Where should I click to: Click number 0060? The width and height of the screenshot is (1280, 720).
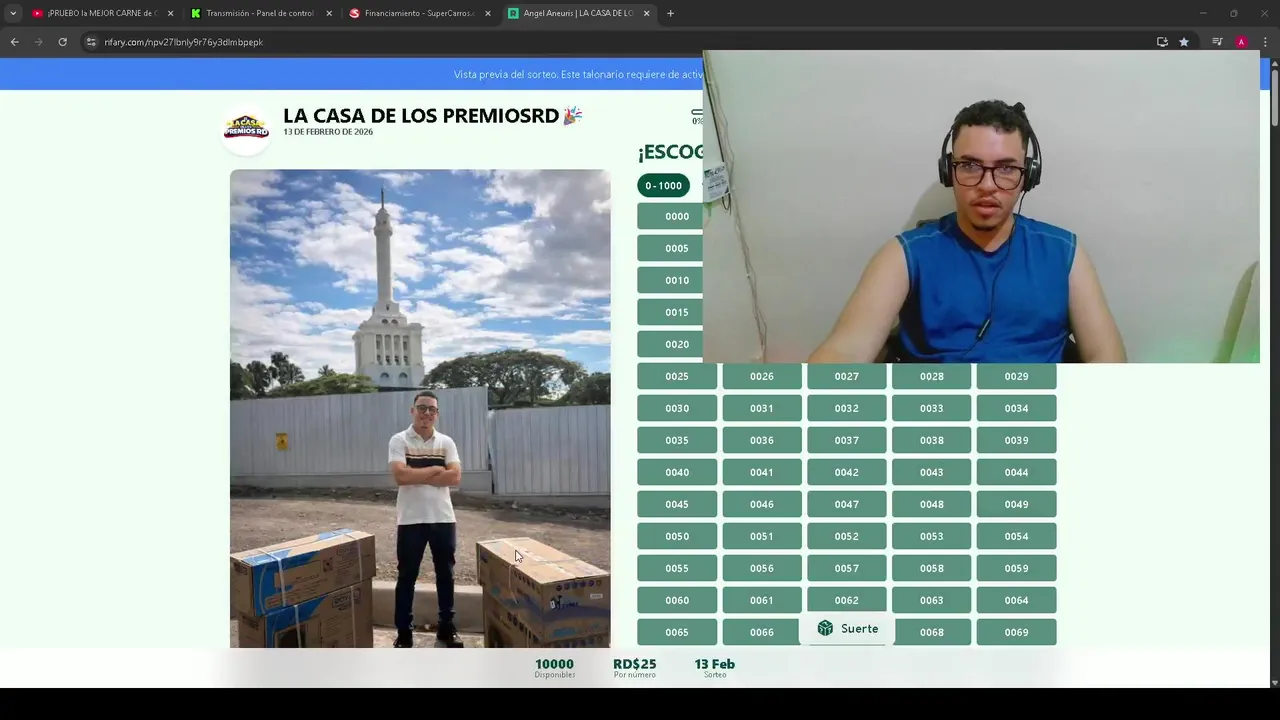(677, 600)
